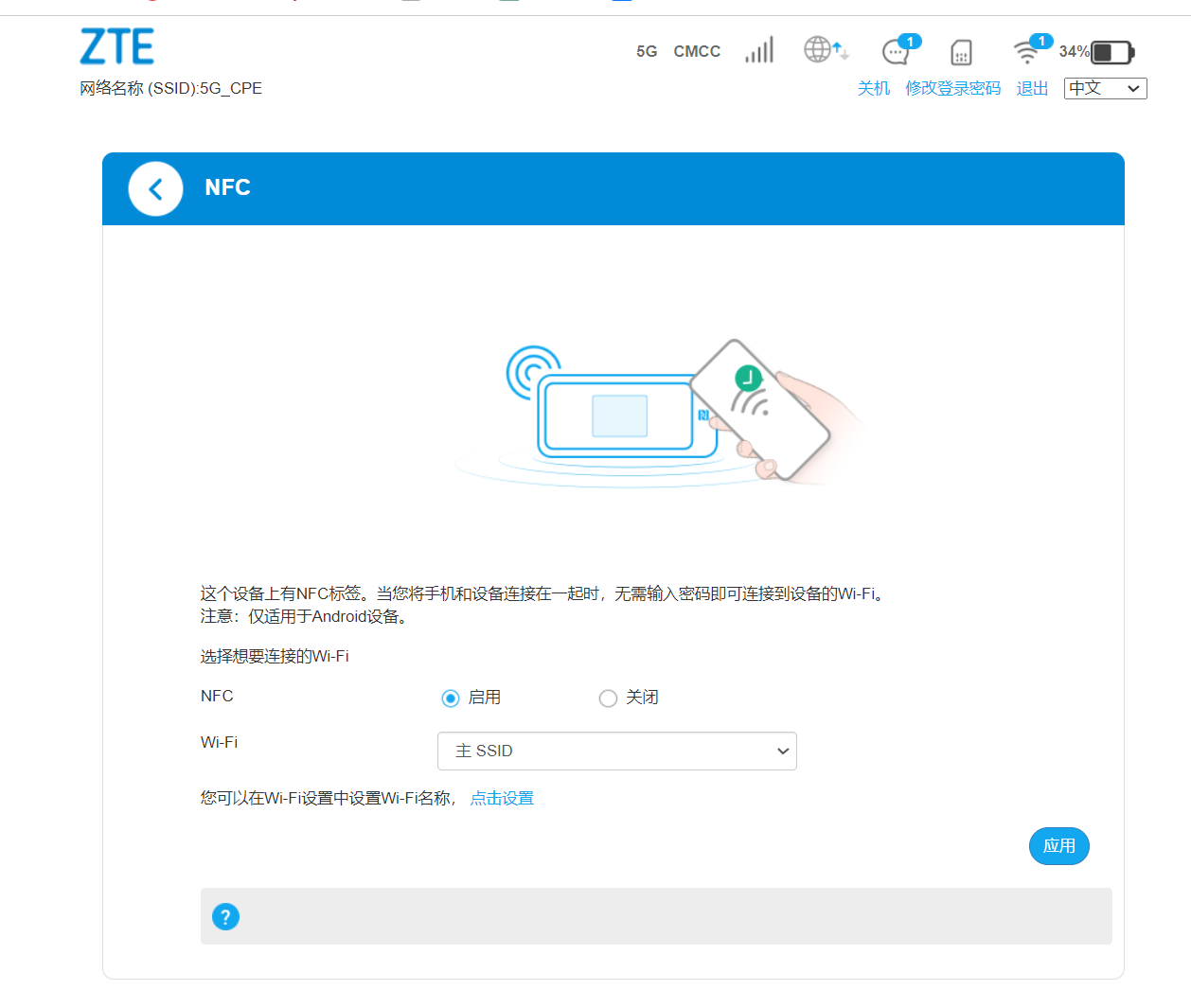The height and width of the screenshot is (1008, 1191).
Task: Click the ZTE logo
Action: pos(117,46)
